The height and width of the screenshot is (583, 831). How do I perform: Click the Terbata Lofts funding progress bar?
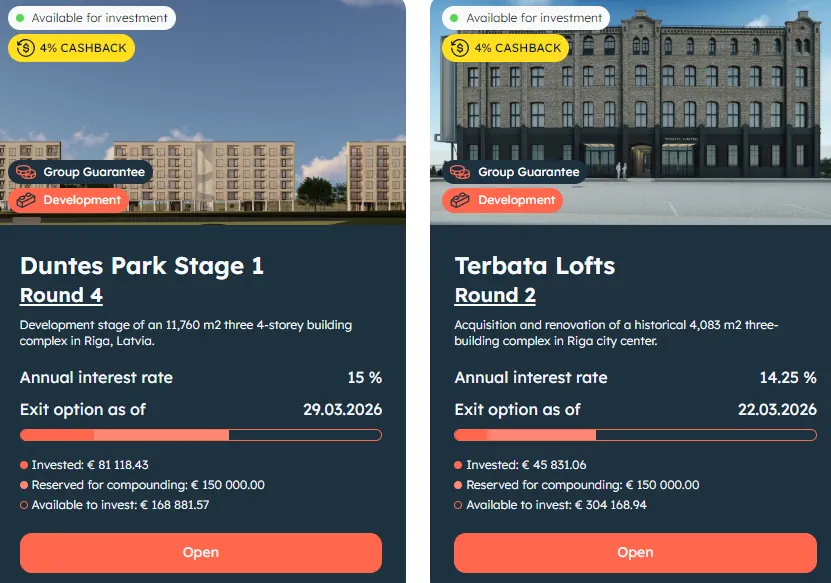click(635, 435)
